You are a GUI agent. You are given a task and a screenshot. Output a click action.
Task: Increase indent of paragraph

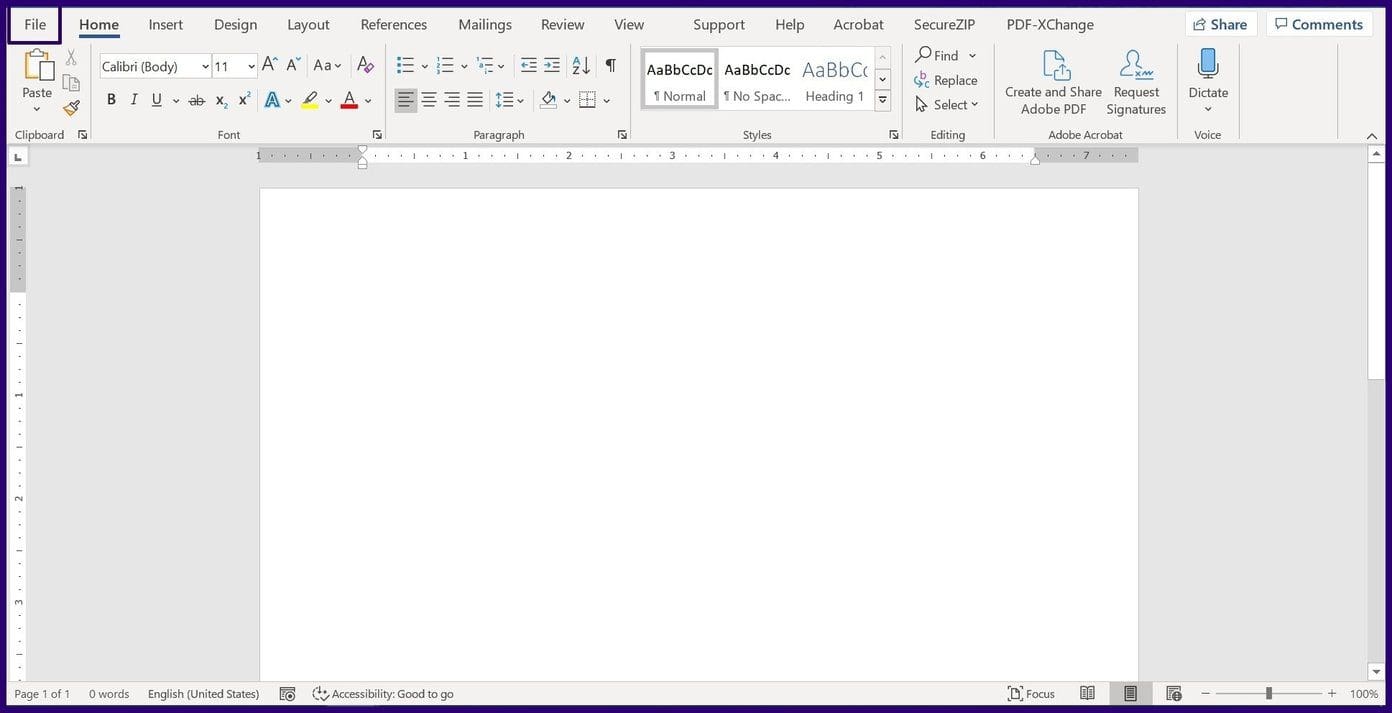point(552,65)
